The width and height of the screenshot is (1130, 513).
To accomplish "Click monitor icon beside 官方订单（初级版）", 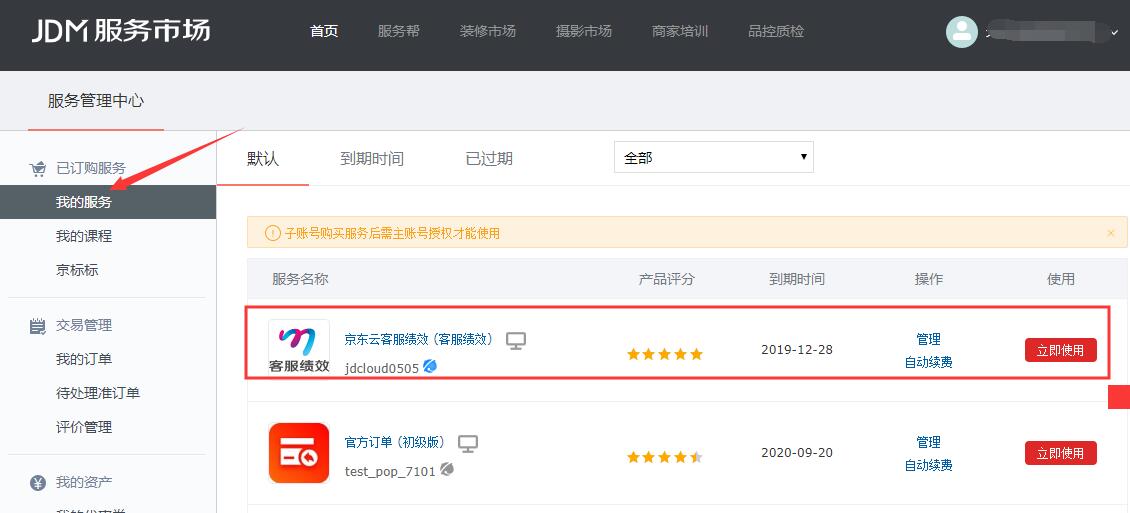I will click(x=468, y=444).
